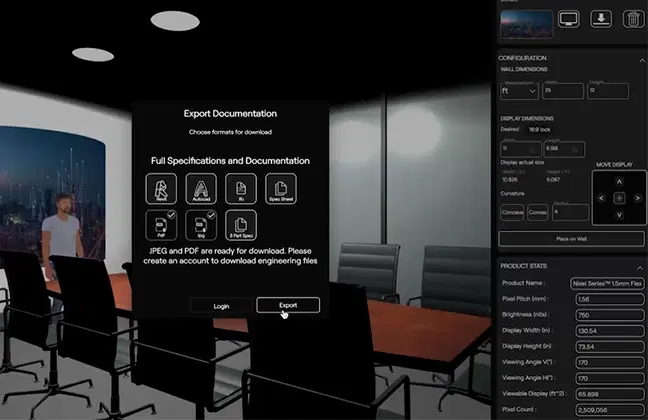
Task: Toggle the Pdf export format
Action: [161, 225]
